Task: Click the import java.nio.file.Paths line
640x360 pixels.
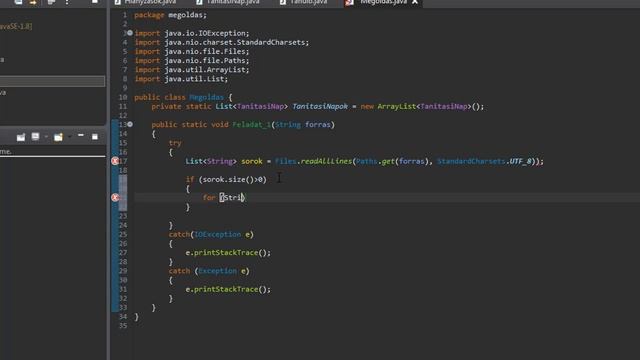Action: click(191, 60)
